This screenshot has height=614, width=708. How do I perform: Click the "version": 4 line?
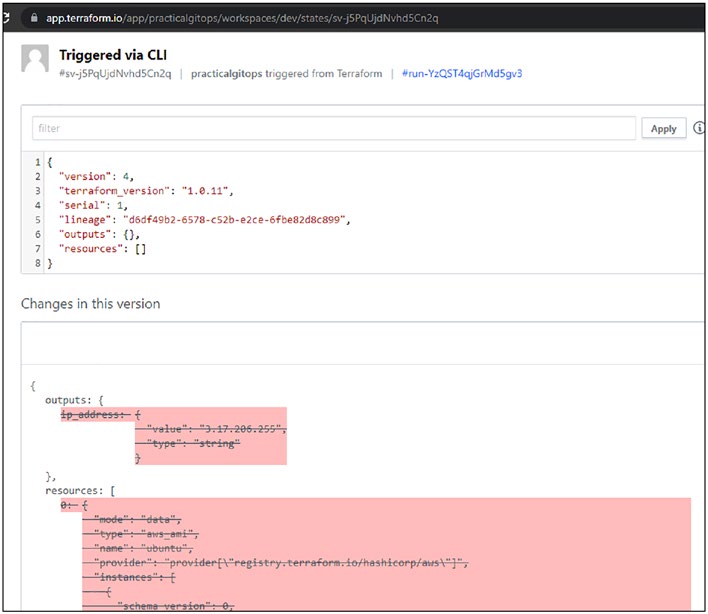pyautogui.click(x=96, y=177)
